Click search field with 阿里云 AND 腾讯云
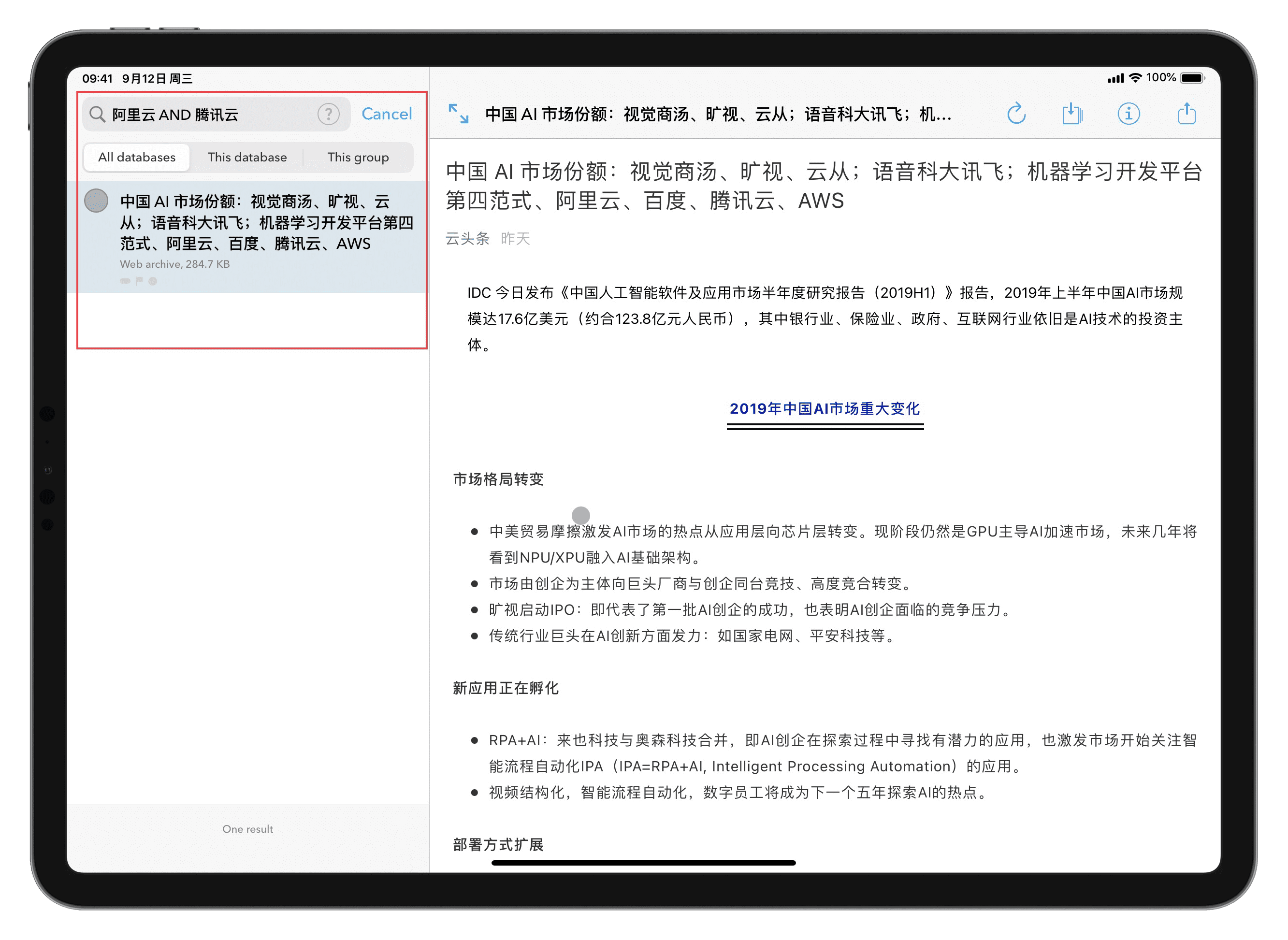The height and width of the screenshot is (940, 1288). point(216,115)
